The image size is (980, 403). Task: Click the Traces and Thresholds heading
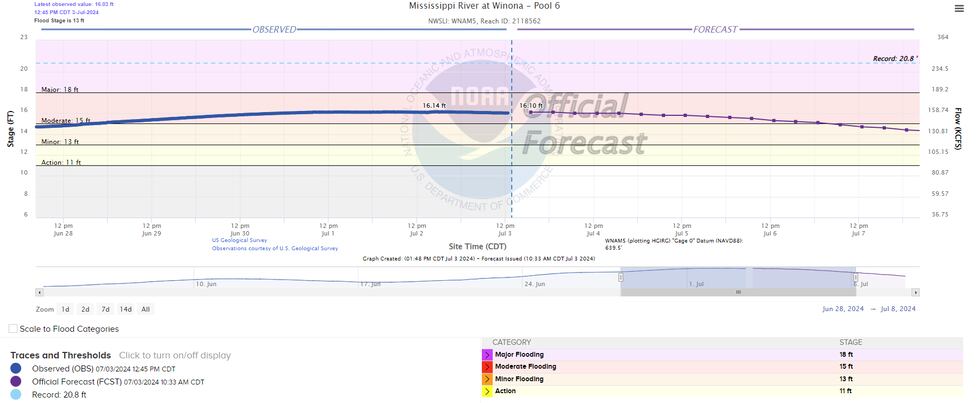pos(61,355)
